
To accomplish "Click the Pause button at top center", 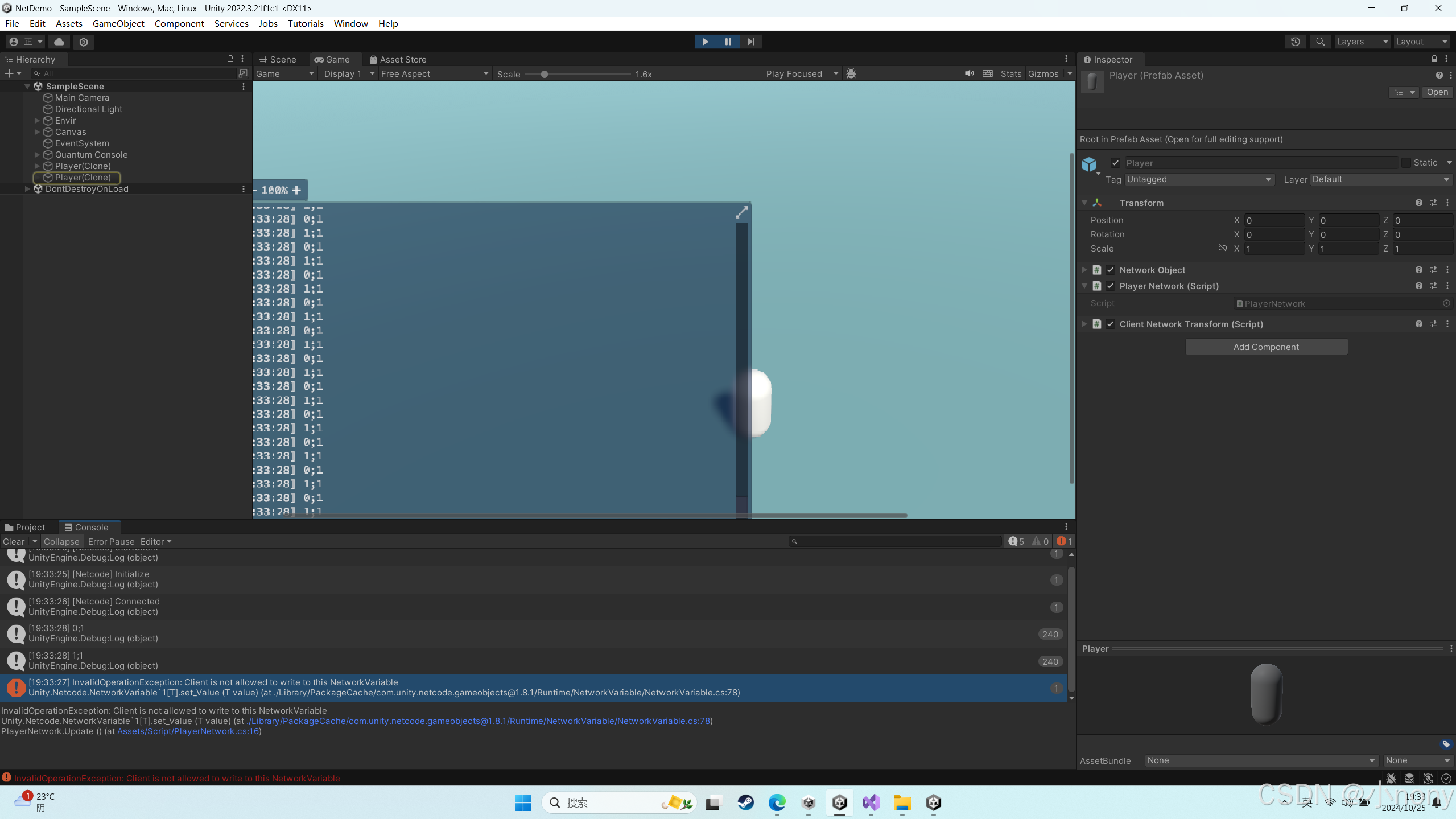I will [x=728, y=41].
